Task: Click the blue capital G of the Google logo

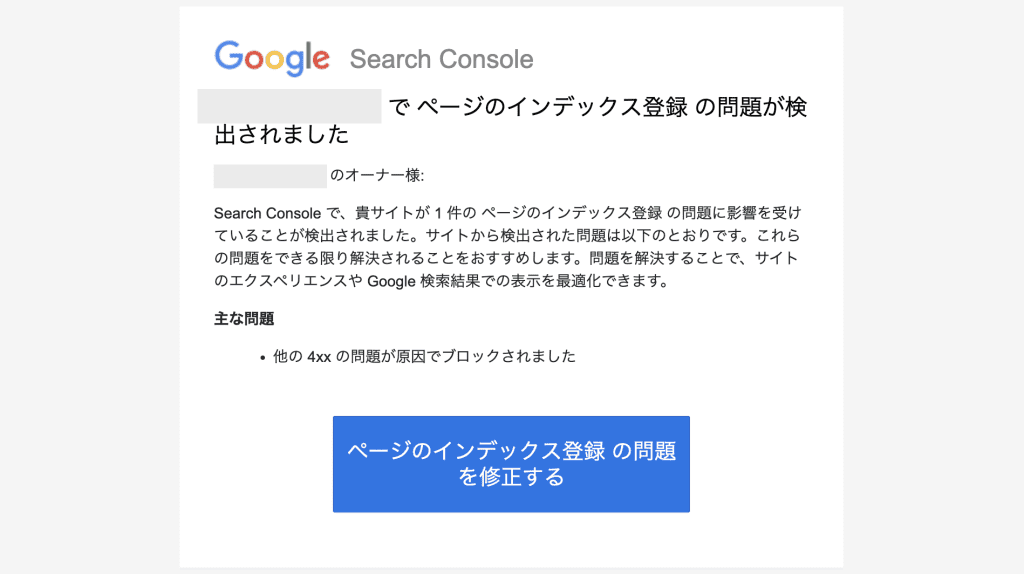Action: [x=229, y=56]
